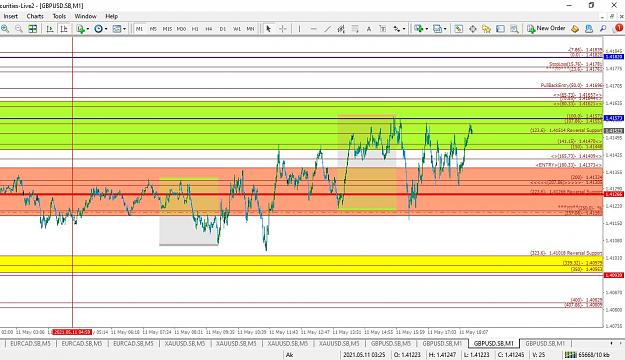The height and width of the screenshot is (360, 625).
Task: Expand the Indicators dropdown arrow
Action: (x=88, y=29)
